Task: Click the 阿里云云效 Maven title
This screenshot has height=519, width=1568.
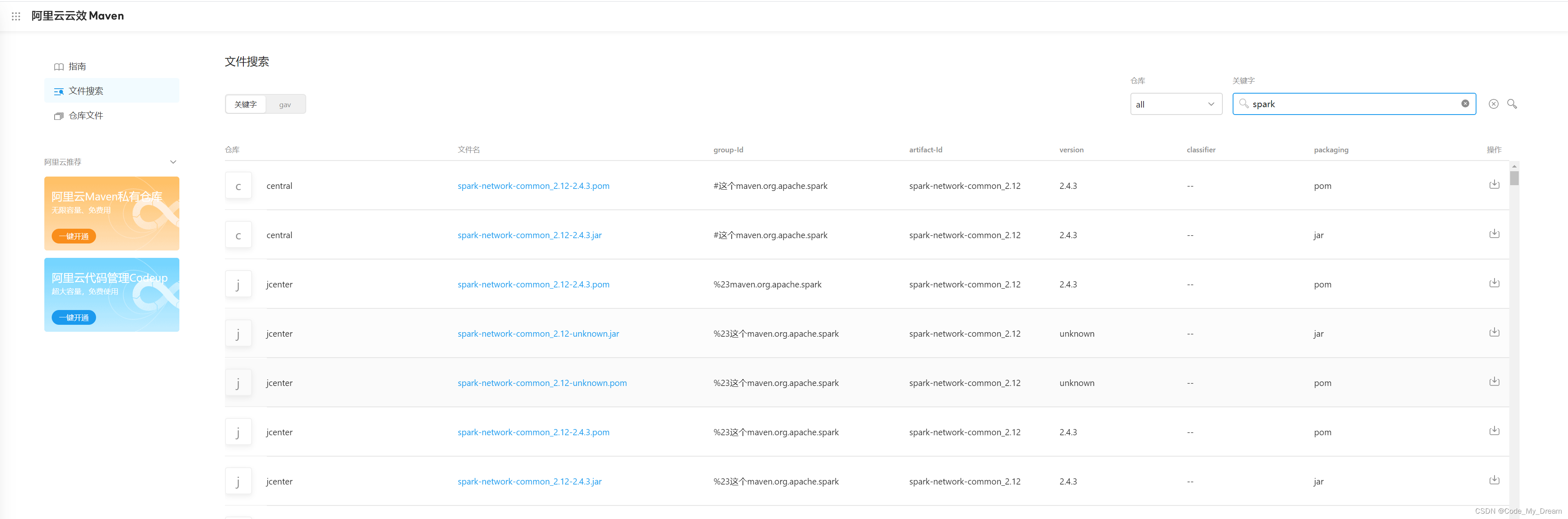Action: coord(77,16)
